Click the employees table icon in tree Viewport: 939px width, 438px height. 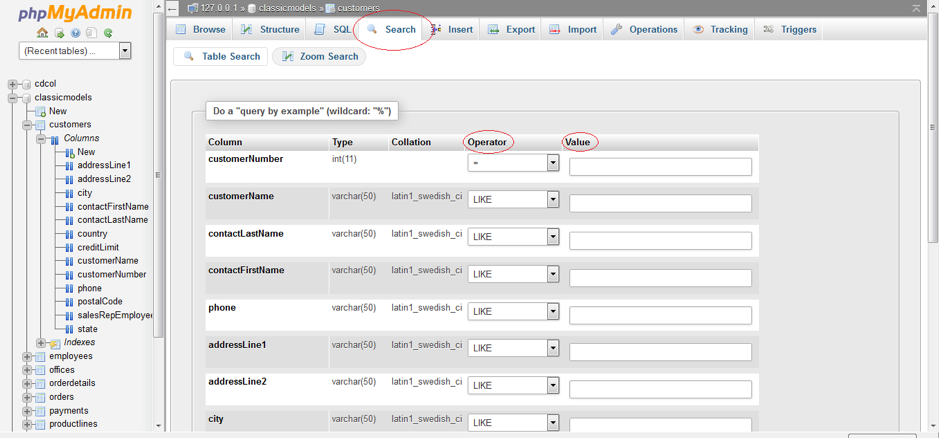pyautogui.click(x=41, y=356)
